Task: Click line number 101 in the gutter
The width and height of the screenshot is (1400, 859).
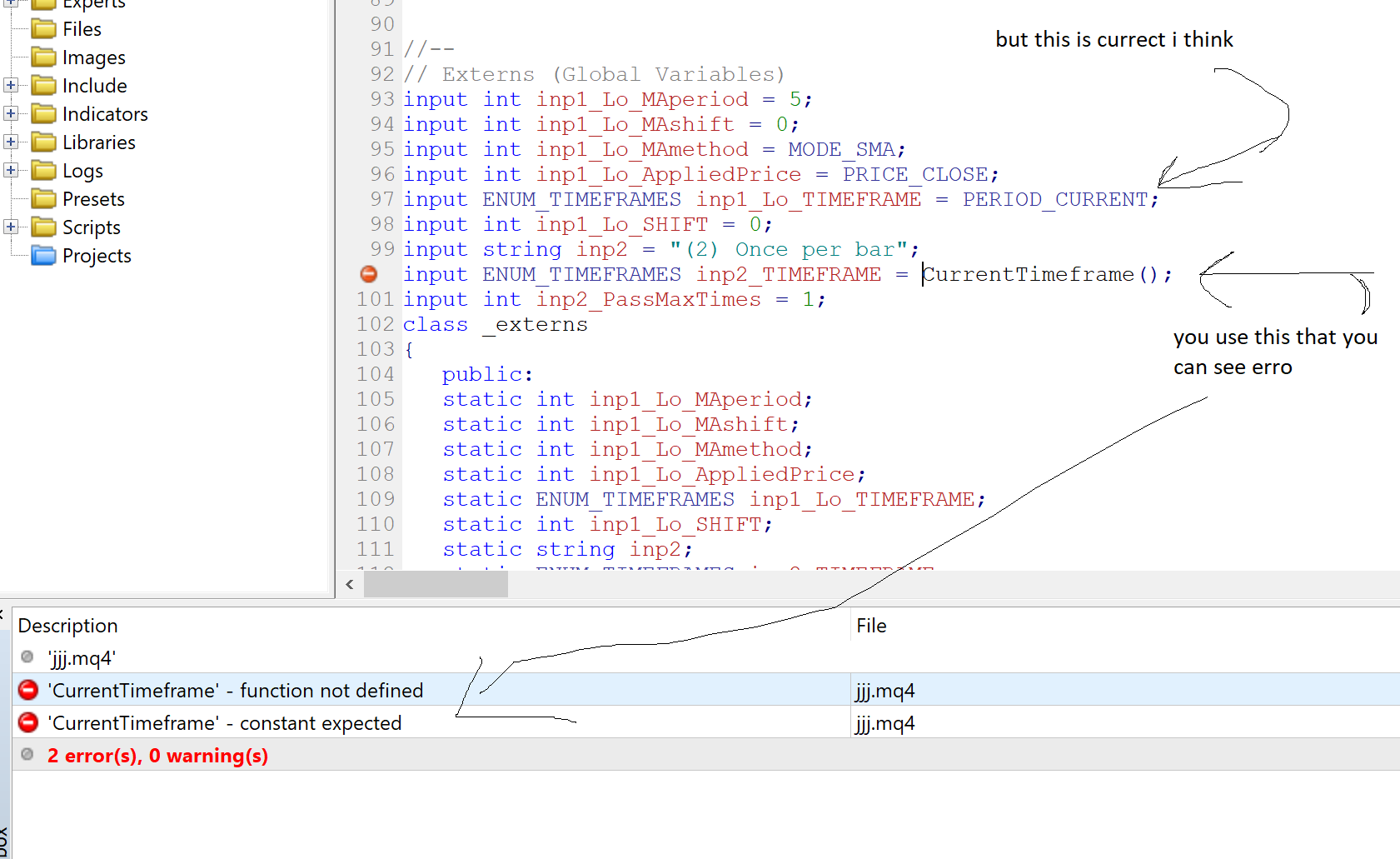Action: point(376,299)
